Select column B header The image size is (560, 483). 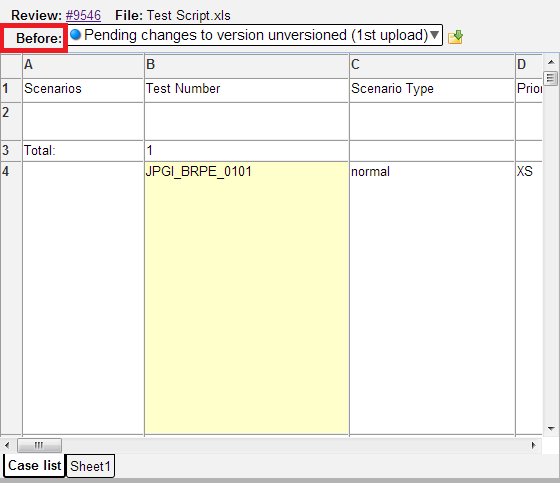(x=246, y=65)
